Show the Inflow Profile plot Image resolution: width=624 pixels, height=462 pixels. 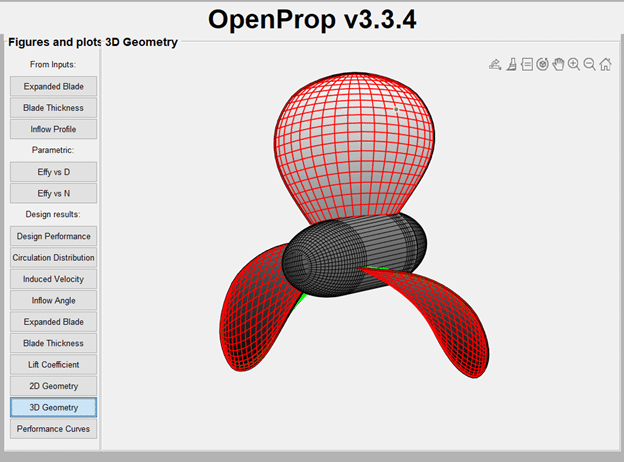tap(53, 129)
